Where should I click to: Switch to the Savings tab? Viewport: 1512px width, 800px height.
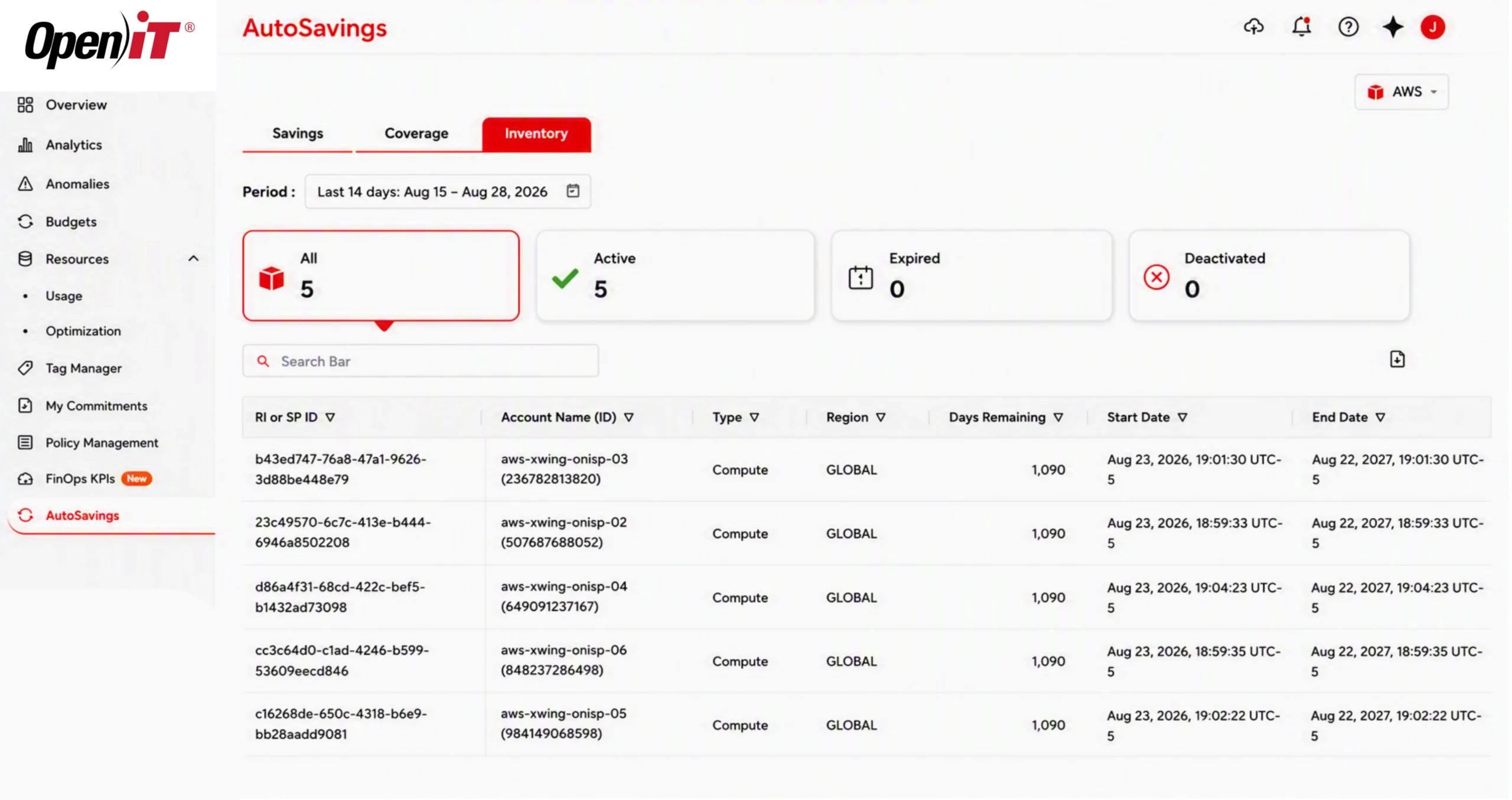pos(298,134)
